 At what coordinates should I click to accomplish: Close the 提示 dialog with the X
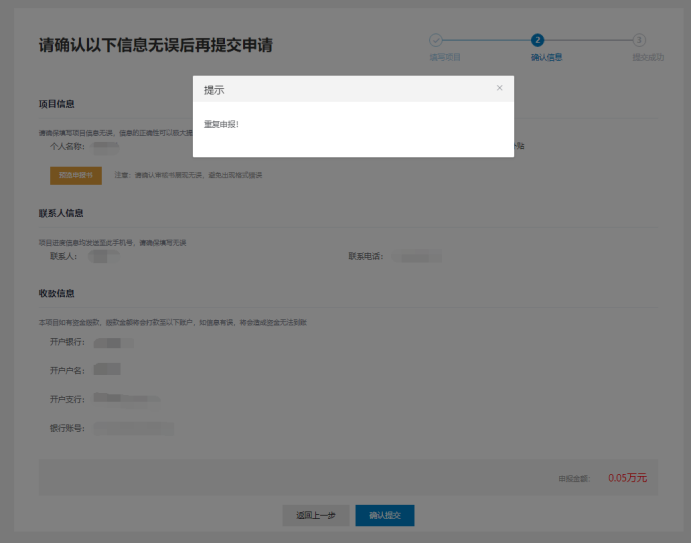tap(499, 88)
